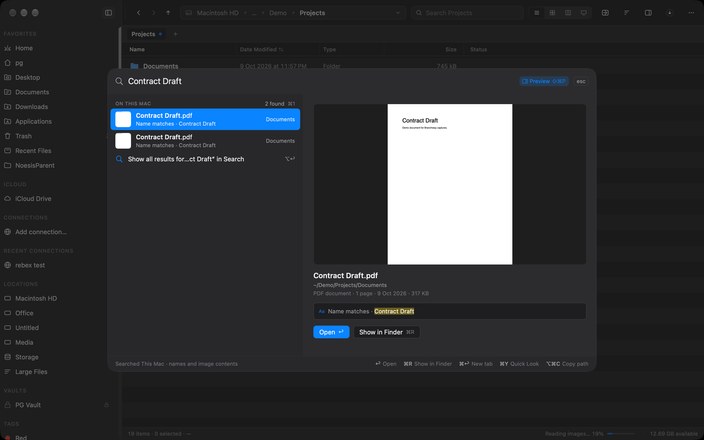Open the downloads activity toolbar icon
Screen dimensions: 704x440
pos(669,13)
